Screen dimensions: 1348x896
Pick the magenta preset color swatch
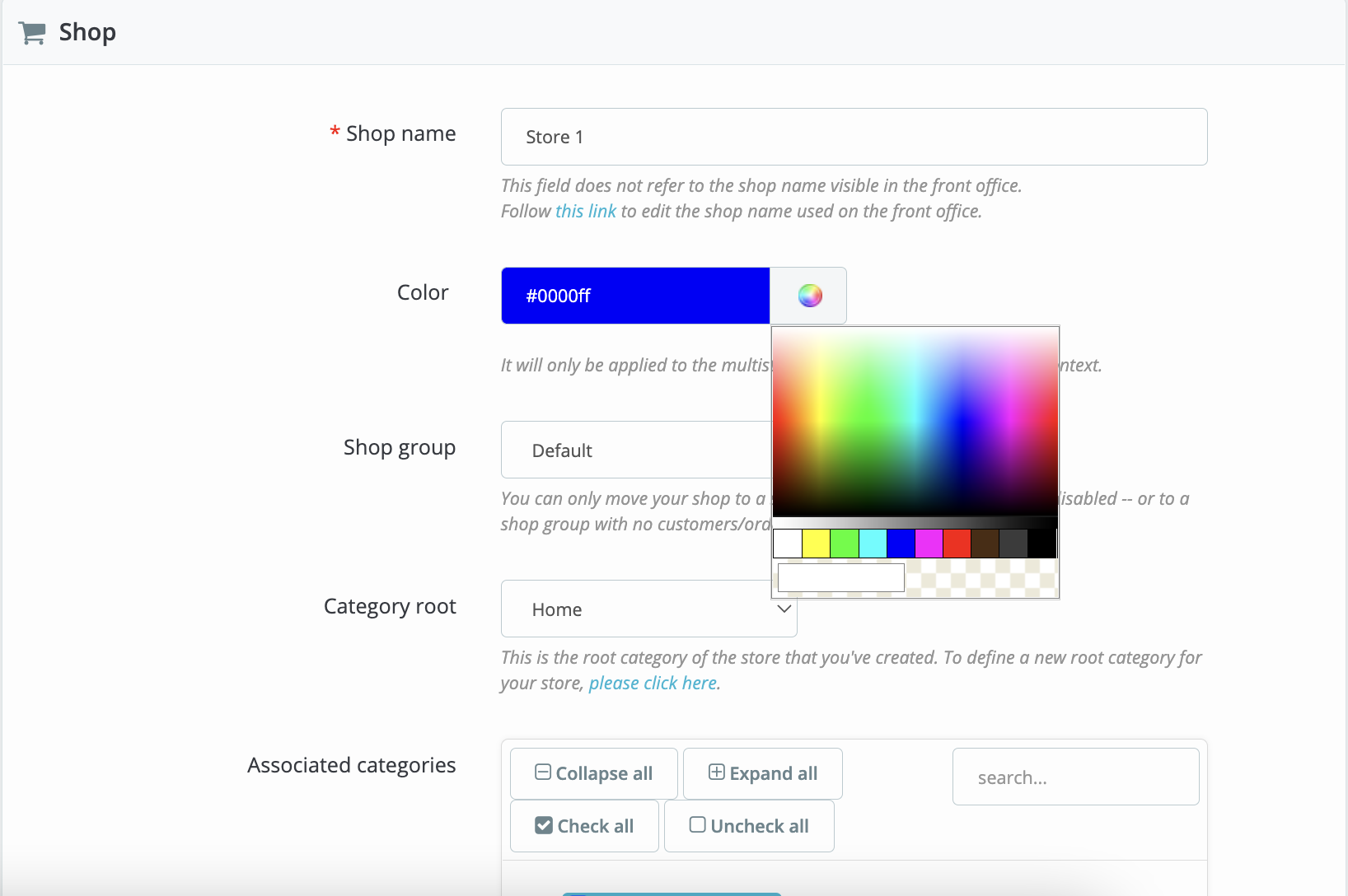(x=929, y=544)
